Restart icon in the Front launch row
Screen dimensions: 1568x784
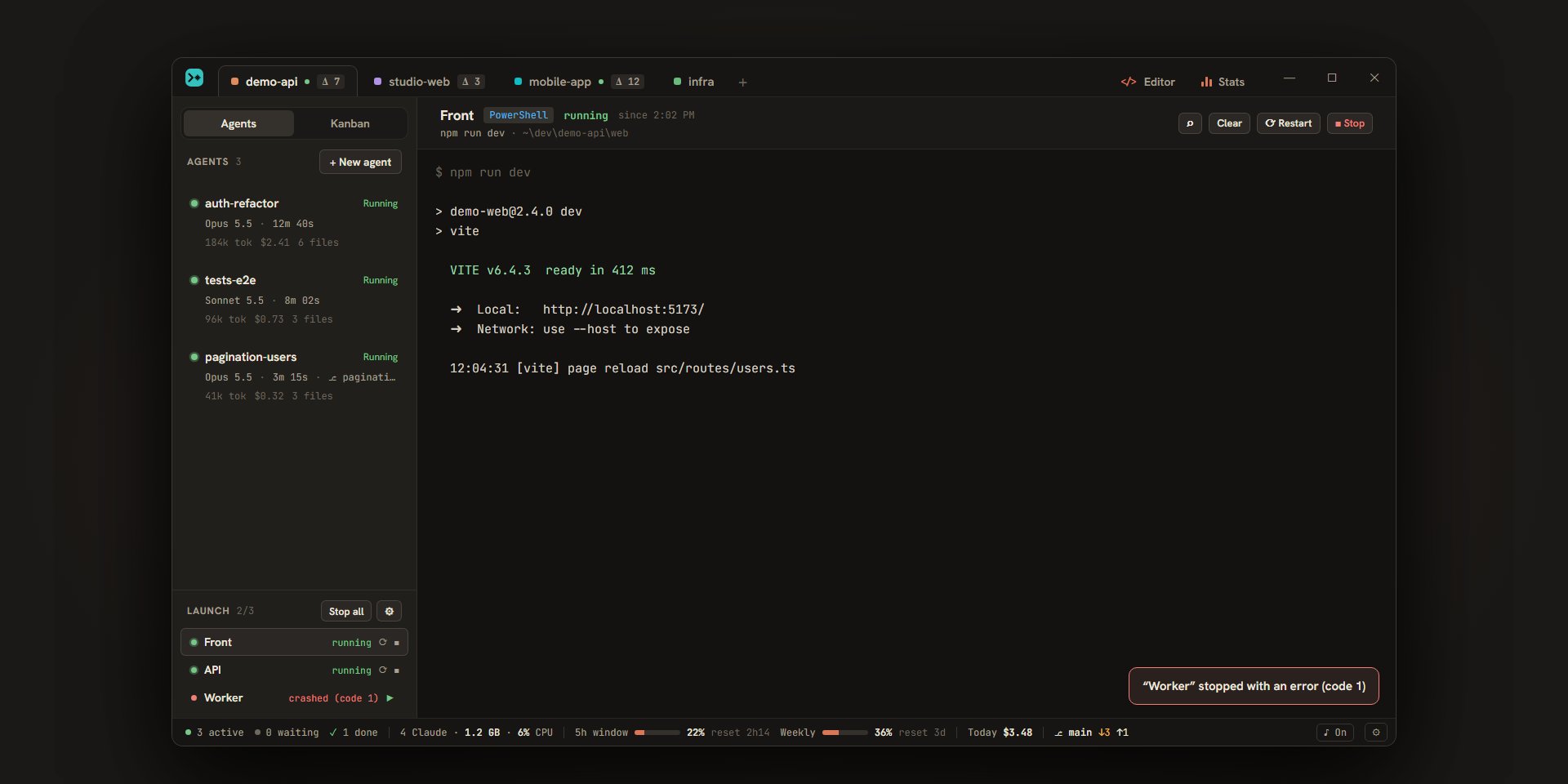point(382,642)
